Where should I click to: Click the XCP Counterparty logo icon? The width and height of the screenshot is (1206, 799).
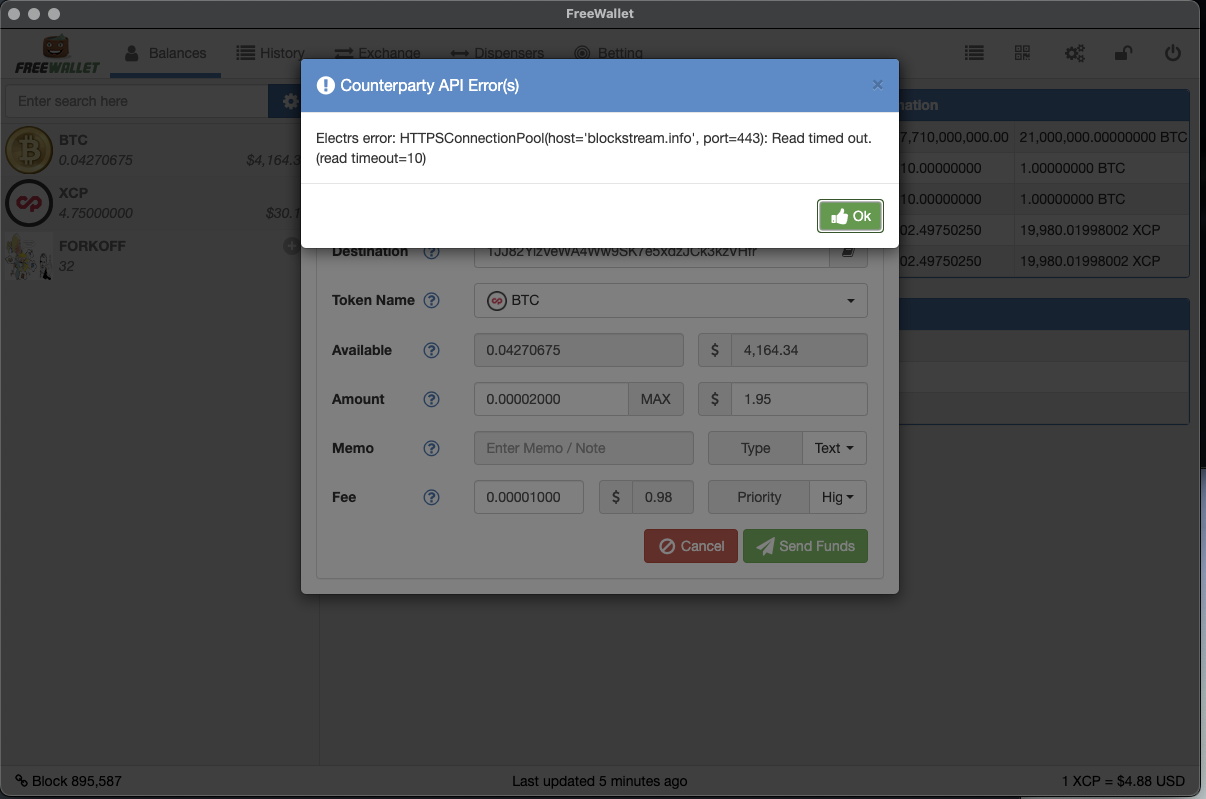[28, 203]
